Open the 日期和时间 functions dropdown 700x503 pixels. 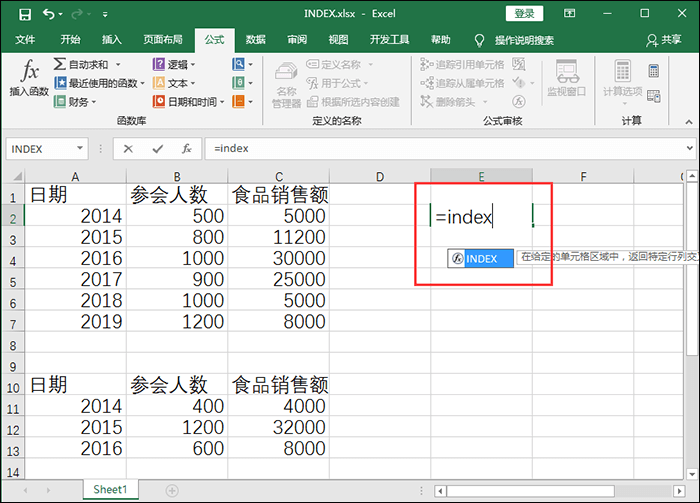[x=188, y=102]
